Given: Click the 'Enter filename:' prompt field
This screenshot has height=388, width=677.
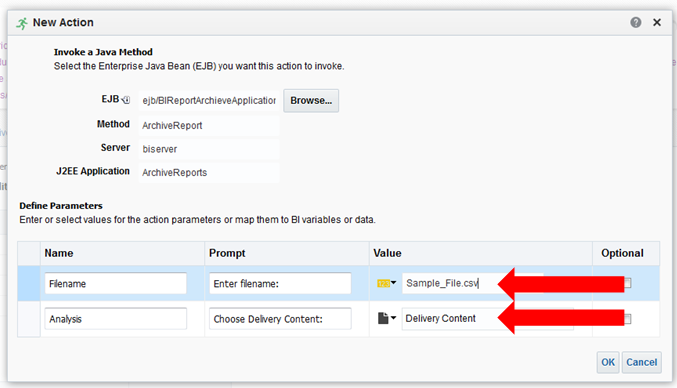Looking at the screenshot, I should point(280,284).
